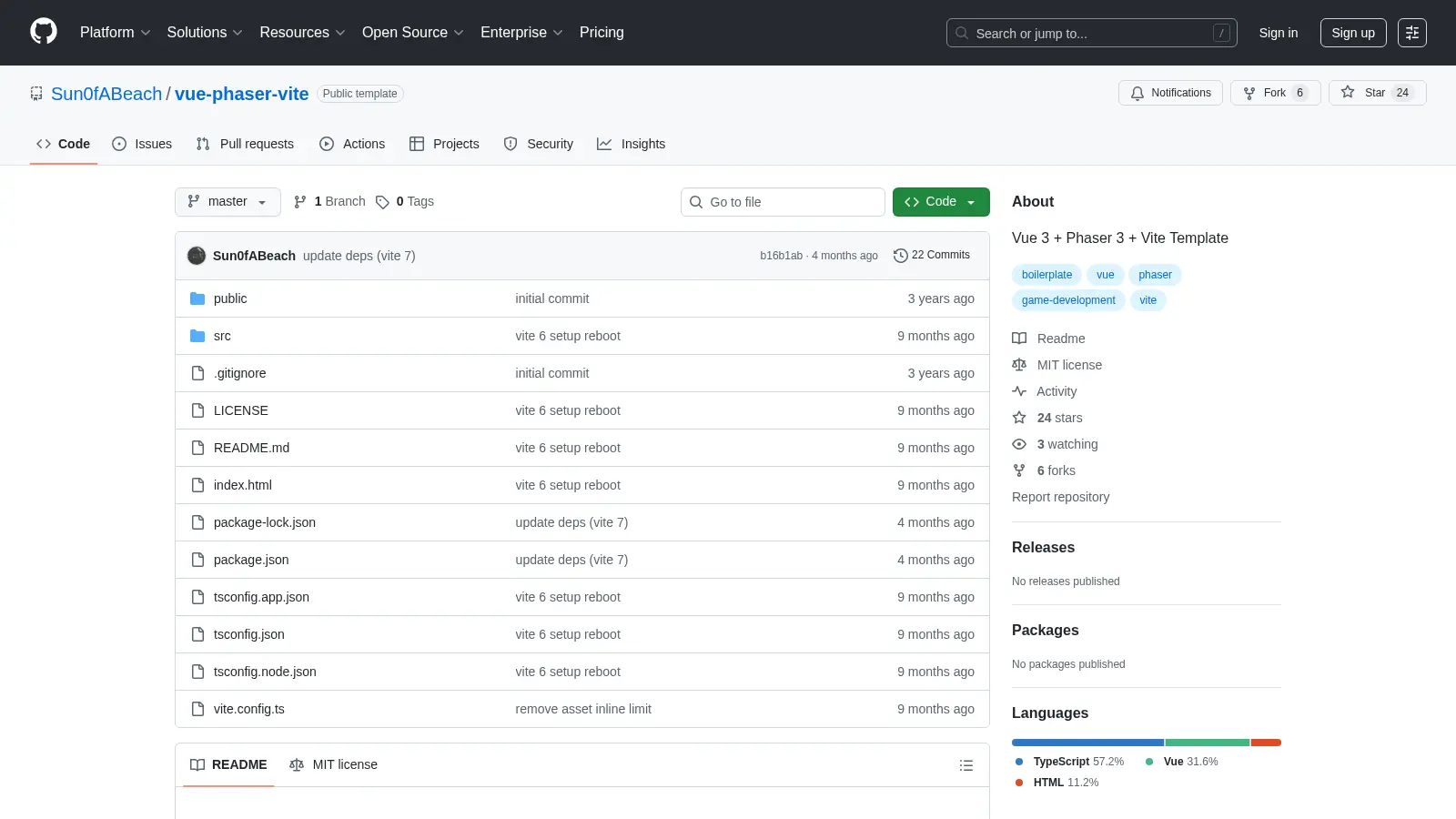1456x819 pixels.
Task: Expand the Solutions menu
Action: [x=205, y=33]
